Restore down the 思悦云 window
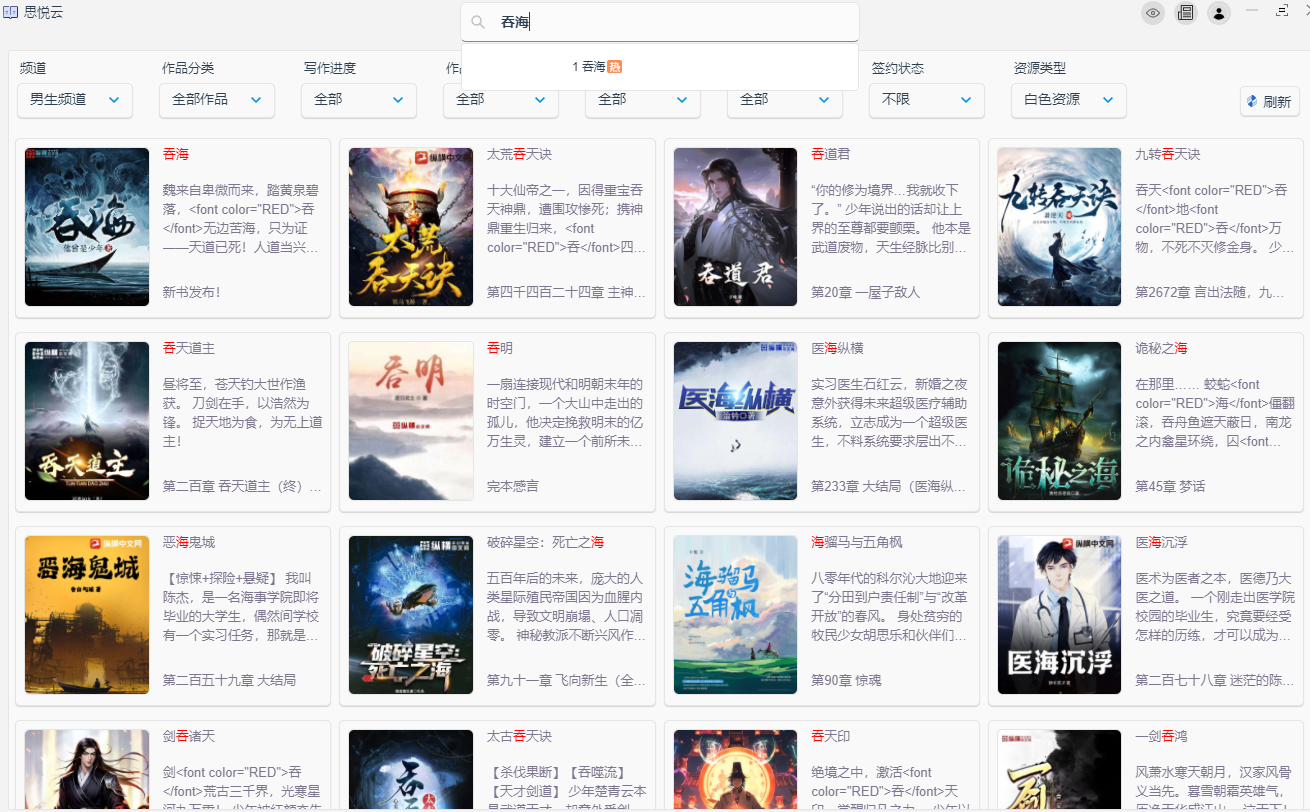The height and width of the screenshot is (812, 1310). click(1282, 10)
